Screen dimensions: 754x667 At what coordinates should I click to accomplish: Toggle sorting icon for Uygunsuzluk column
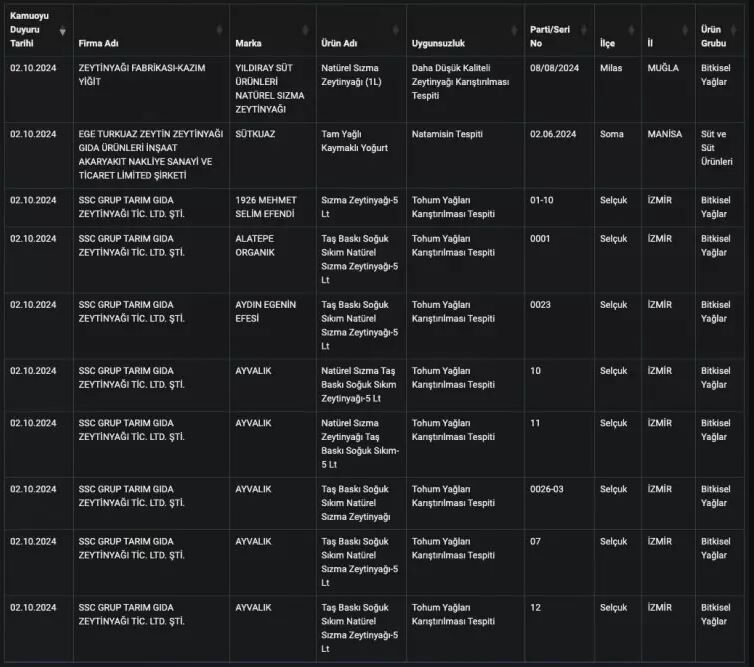[515, 31]
